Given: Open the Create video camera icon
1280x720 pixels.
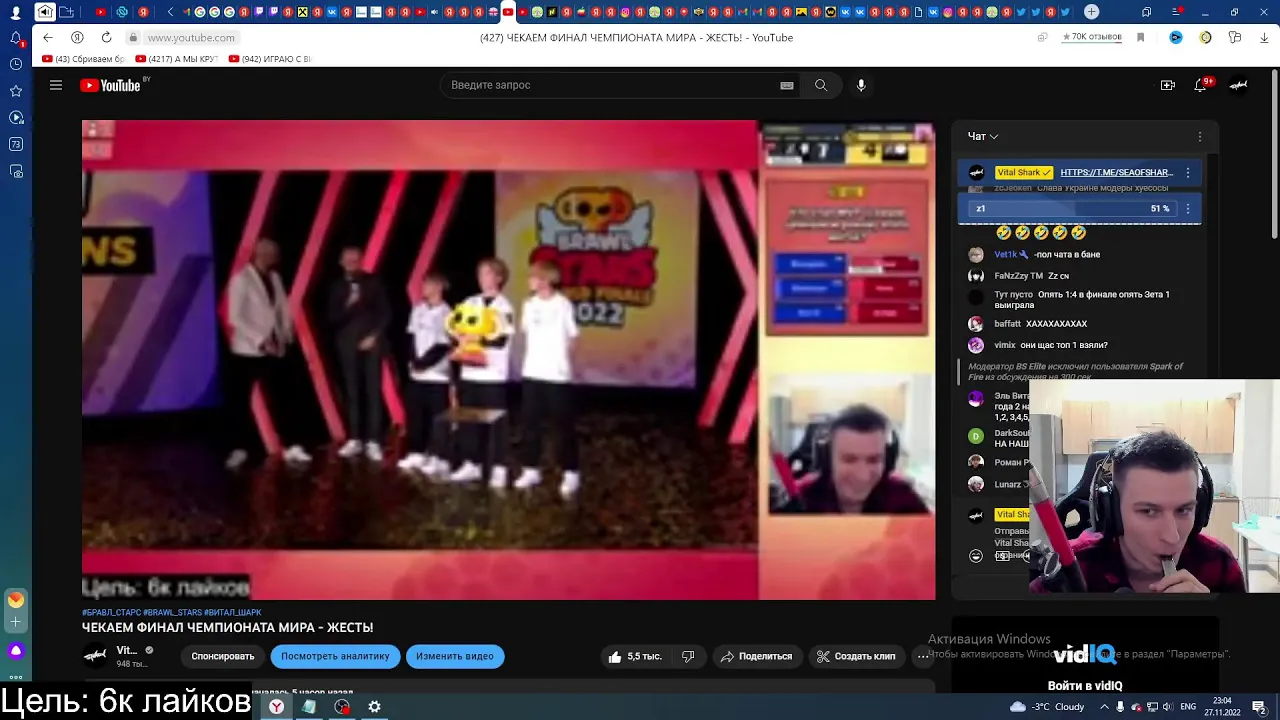Looking at the screenshot, I should coord(1167,85).
